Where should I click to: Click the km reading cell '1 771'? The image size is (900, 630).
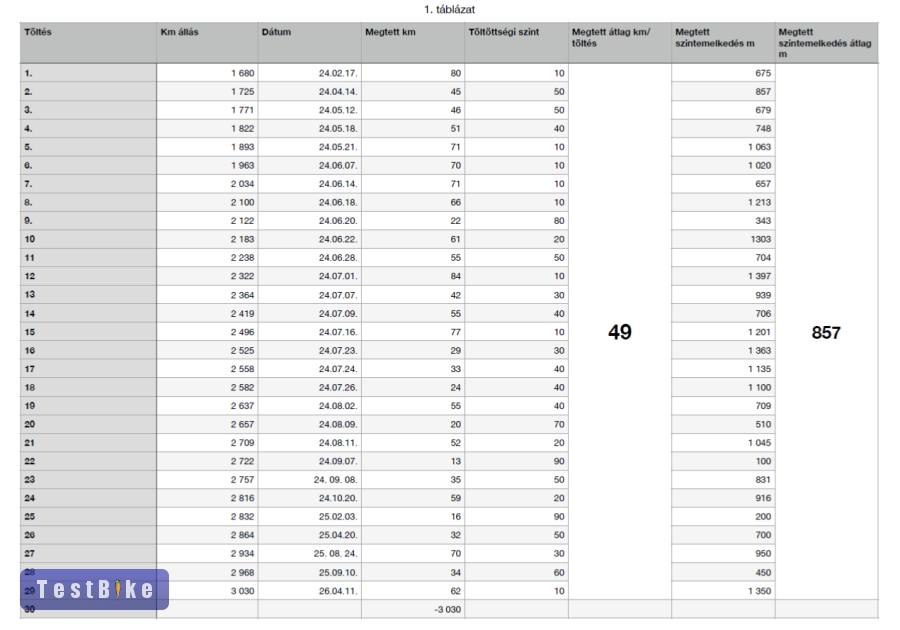pyautogui.click(x=207, y=110)
